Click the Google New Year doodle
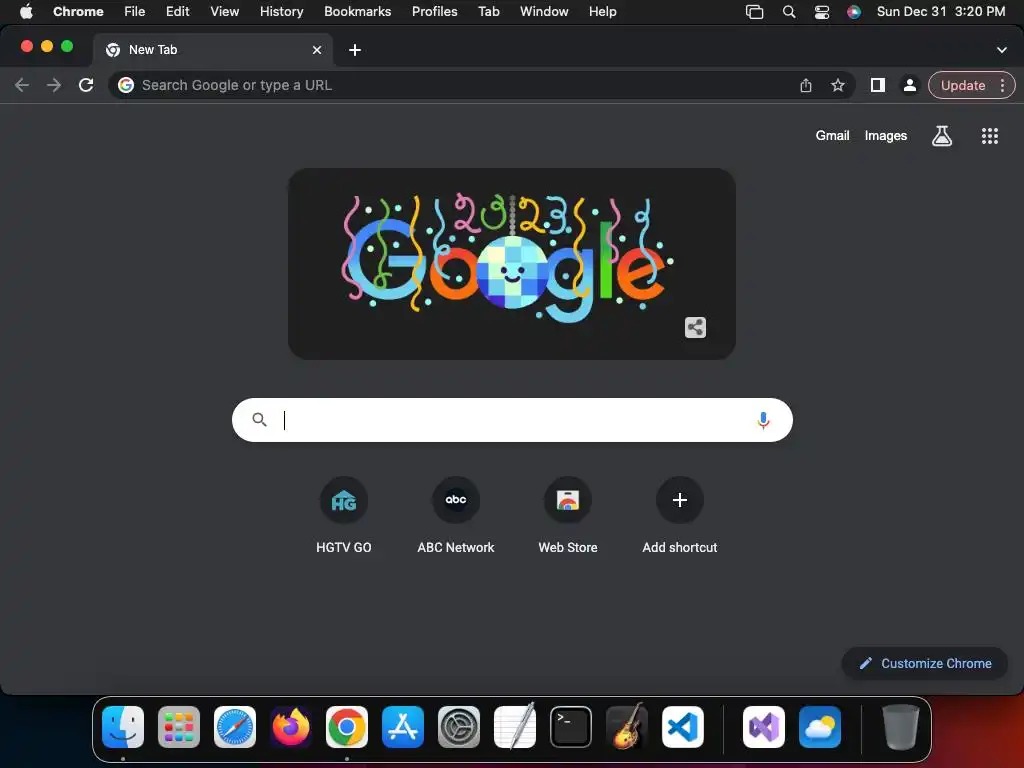The height and width of the screenshot is (768, 1024). click(x=512, y=264)
